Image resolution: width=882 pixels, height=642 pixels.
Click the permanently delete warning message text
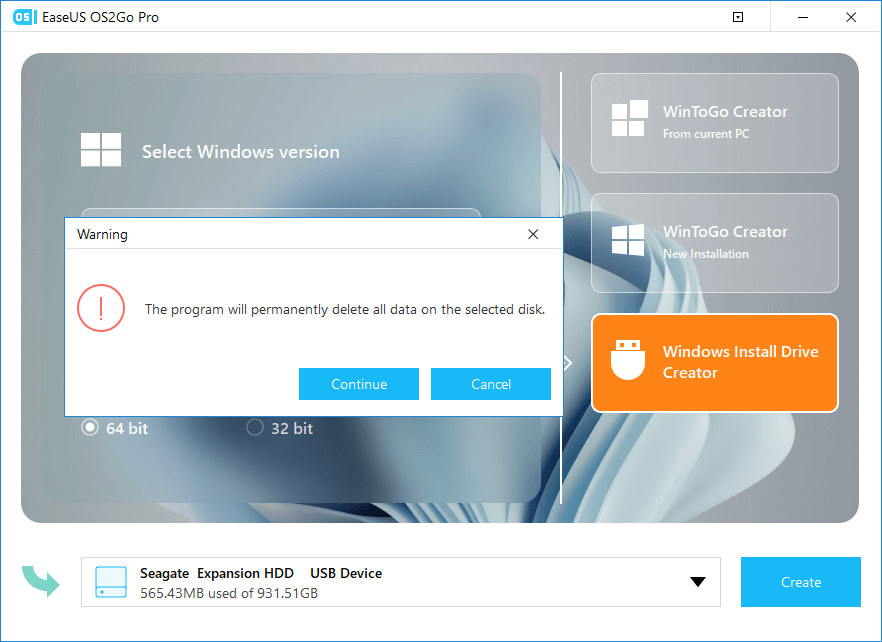click(345, 309)
